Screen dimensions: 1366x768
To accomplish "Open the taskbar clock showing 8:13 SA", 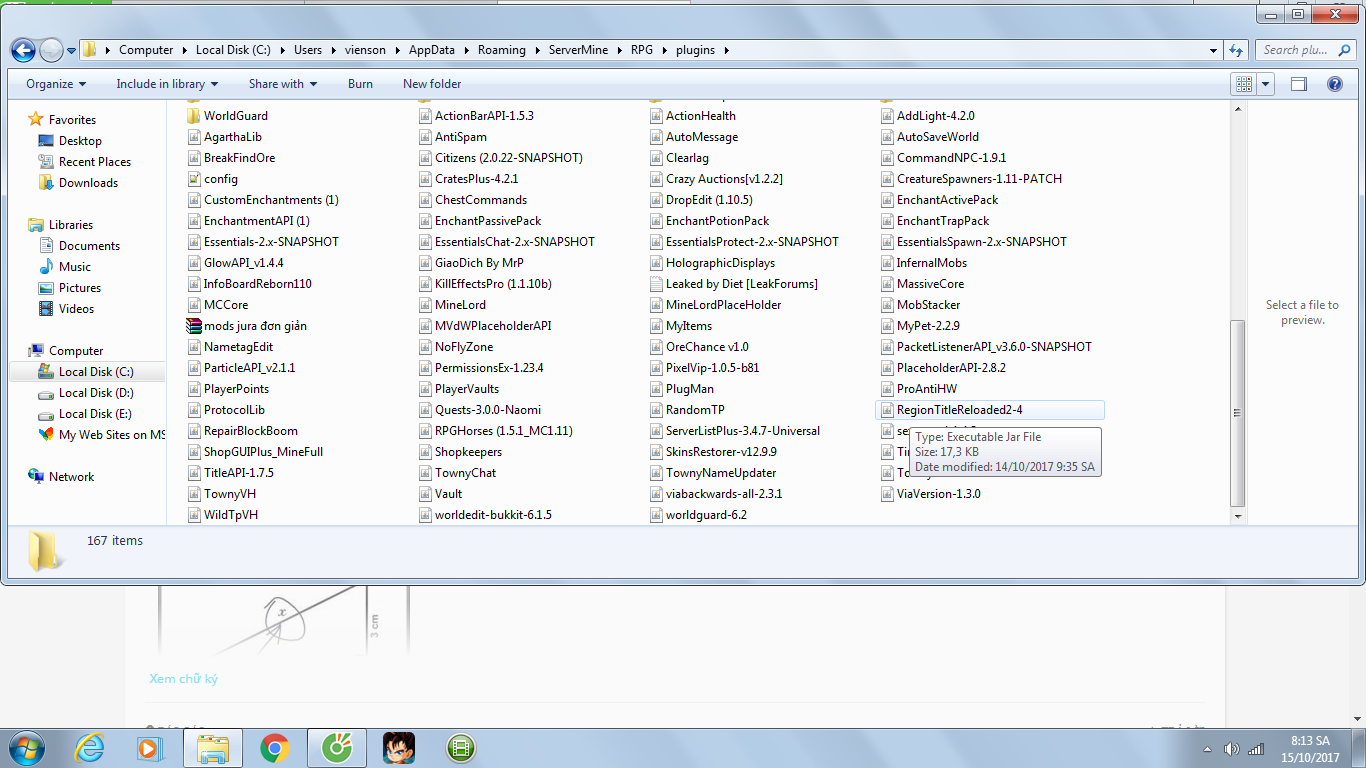I will pyautogui.click(x=1310, y=749).
